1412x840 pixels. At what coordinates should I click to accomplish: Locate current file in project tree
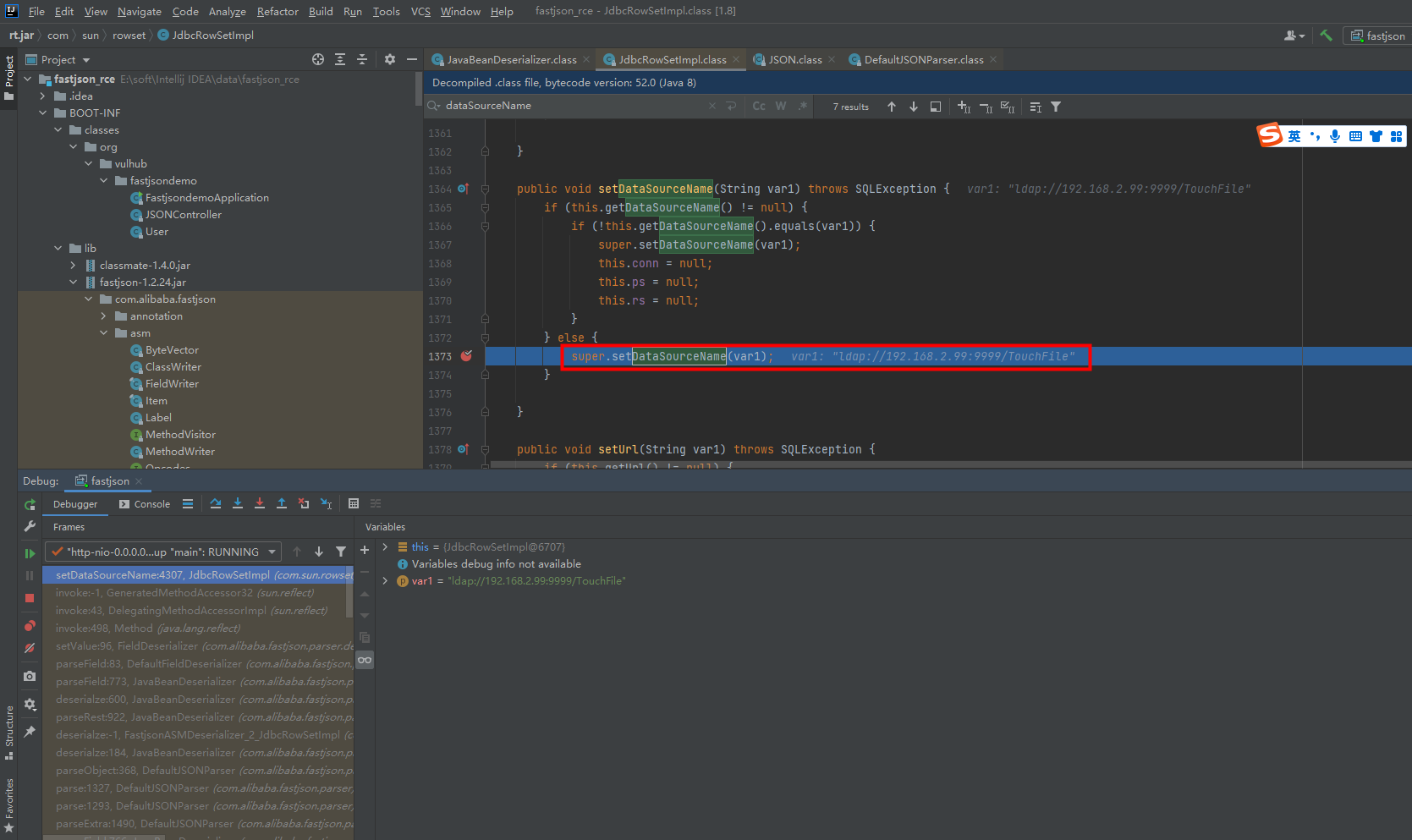318,59
